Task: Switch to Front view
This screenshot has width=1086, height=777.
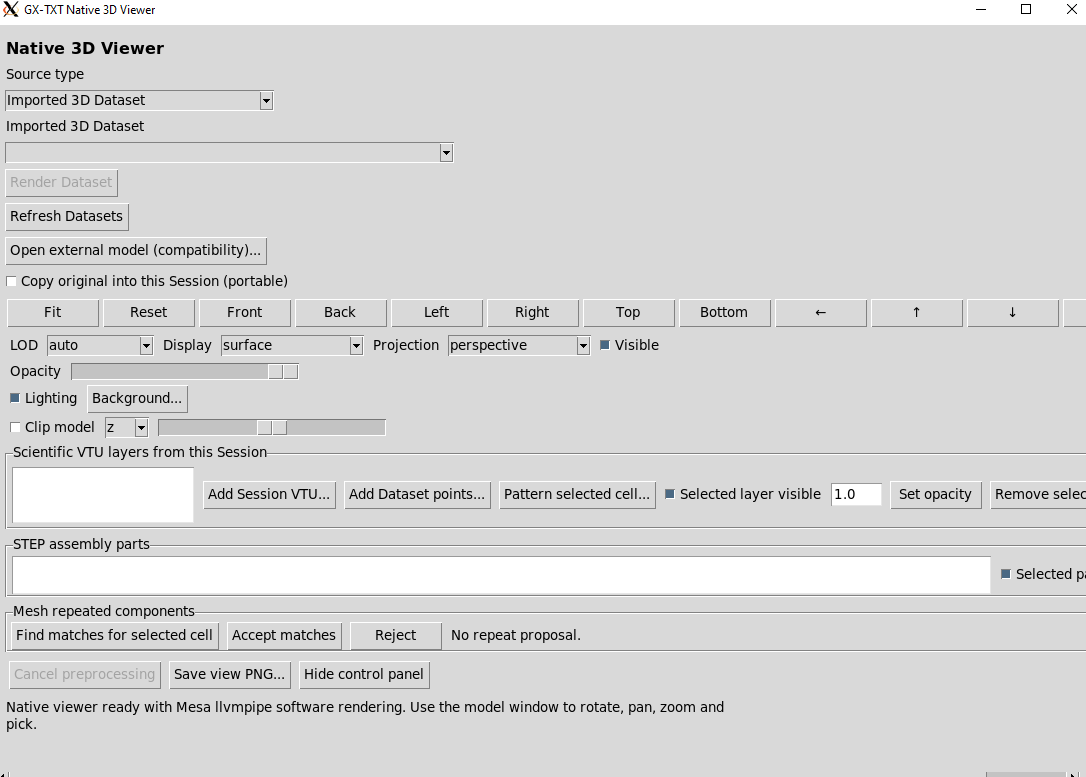Action: click(x=244, y=312)
